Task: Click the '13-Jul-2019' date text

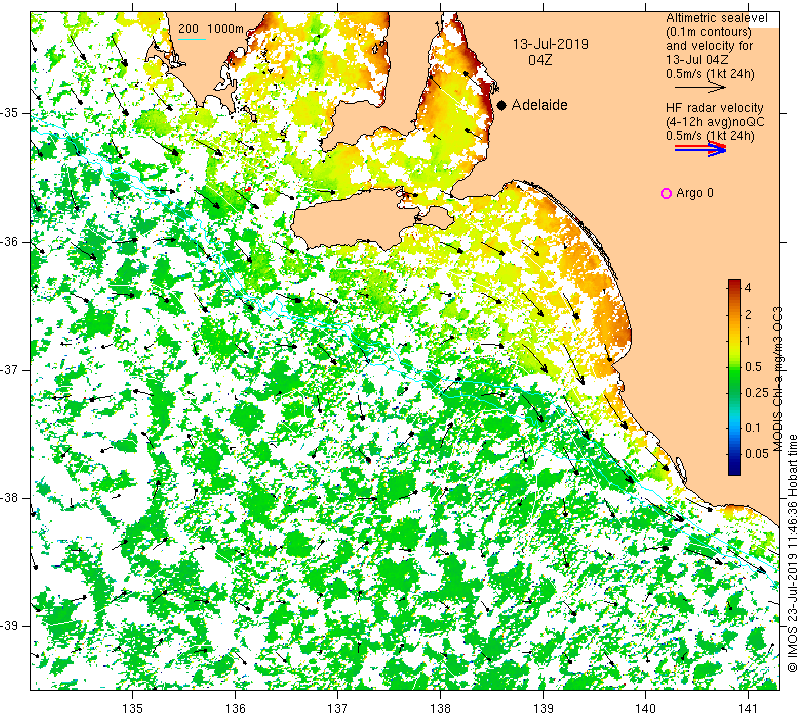Action: point(551,44)
